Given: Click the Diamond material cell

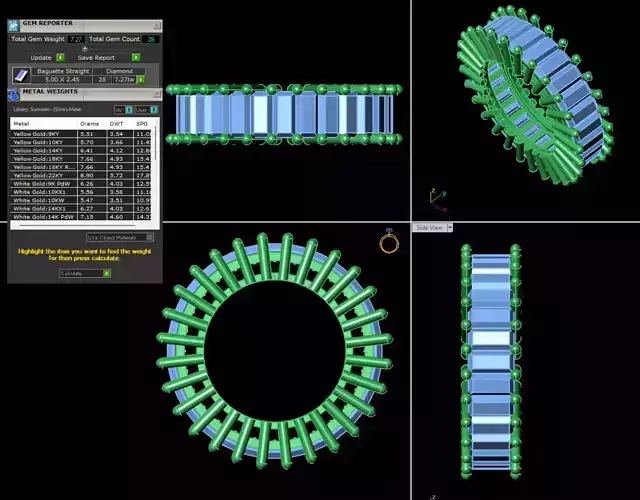Looking at the screenshot, I should tap(119, 71).
